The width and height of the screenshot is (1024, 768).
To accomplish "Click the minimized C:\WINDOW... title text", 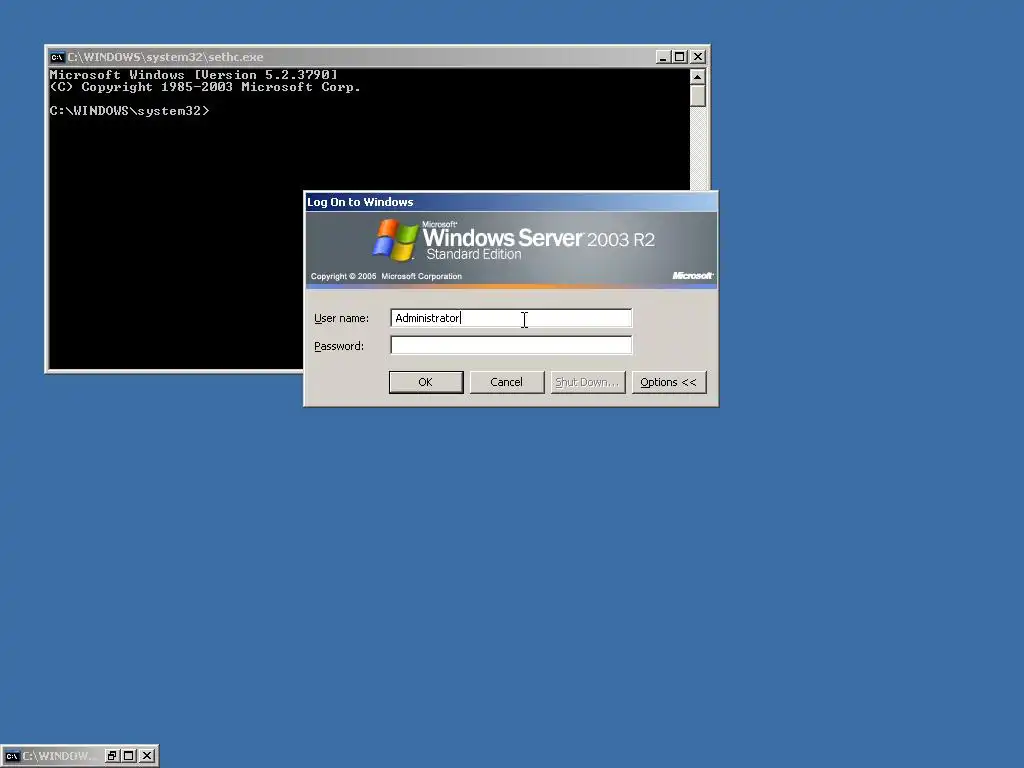I will 57,756.
